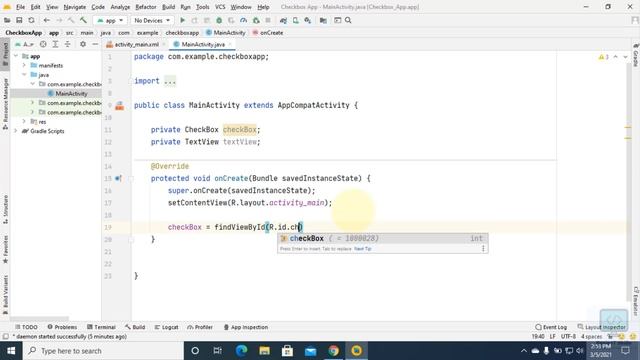Click the Windows Start button

tap(11, 351)
